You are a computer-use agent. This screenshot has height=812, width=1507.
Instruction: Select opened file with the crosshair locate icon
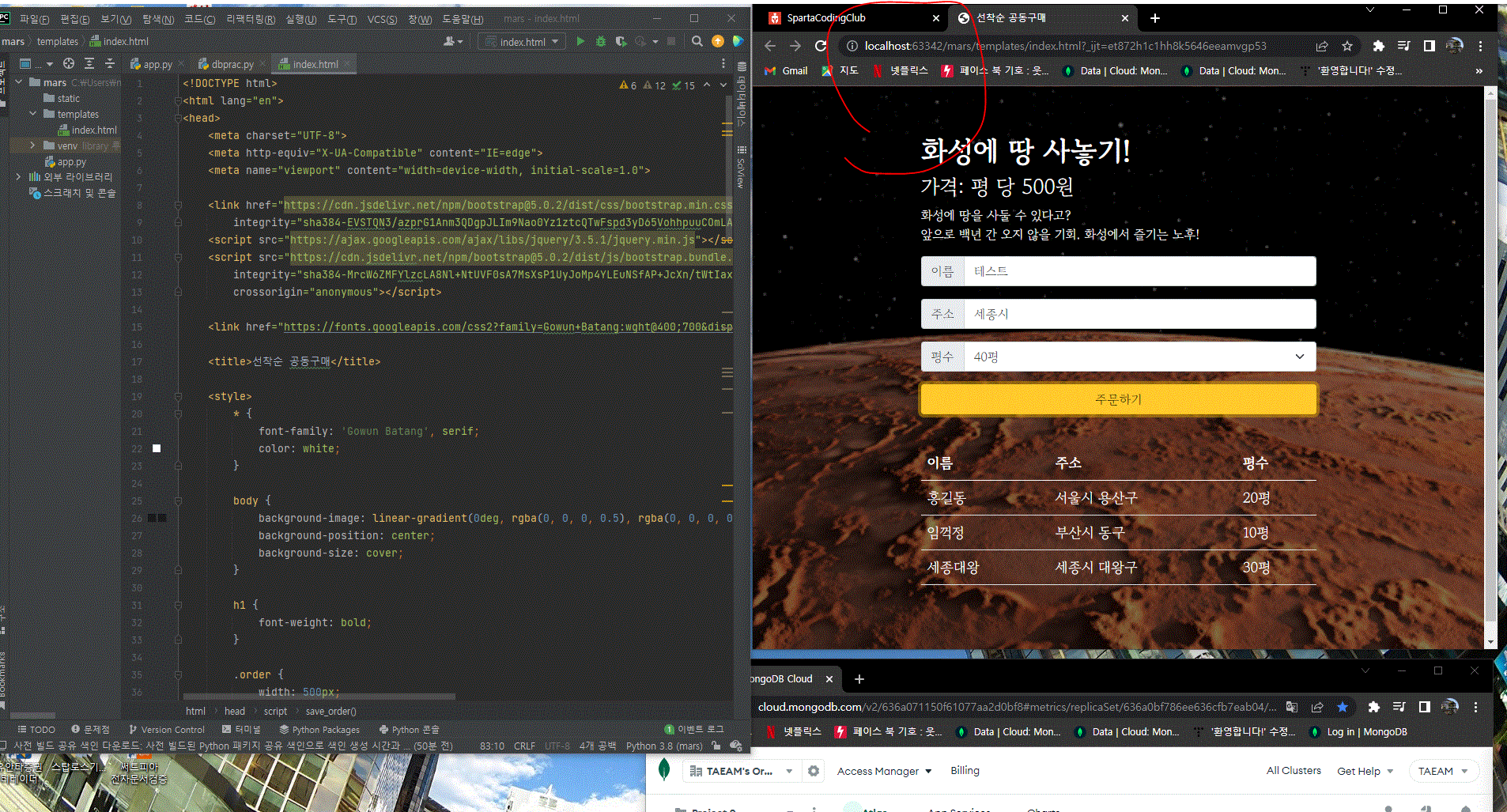(x=69, y=63)
